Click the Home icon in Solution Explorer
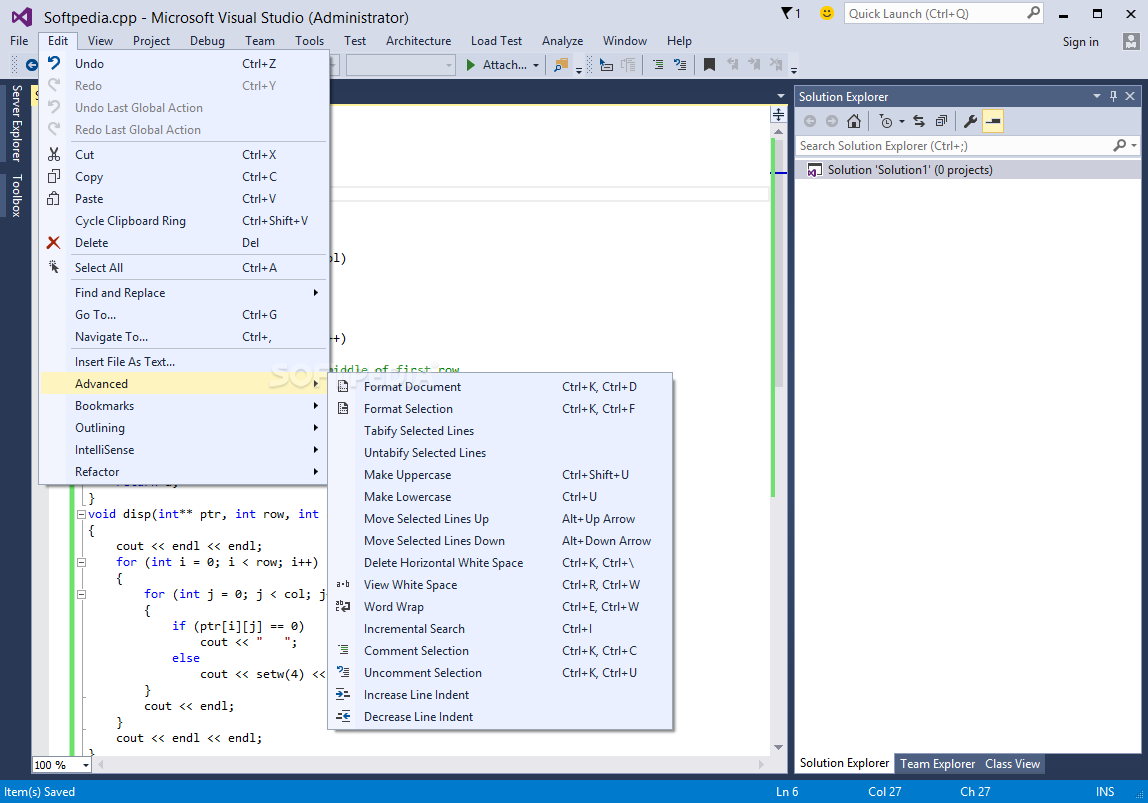This screenshot has width=1148, height=803. pyautogui.click(x=854, y=122)
